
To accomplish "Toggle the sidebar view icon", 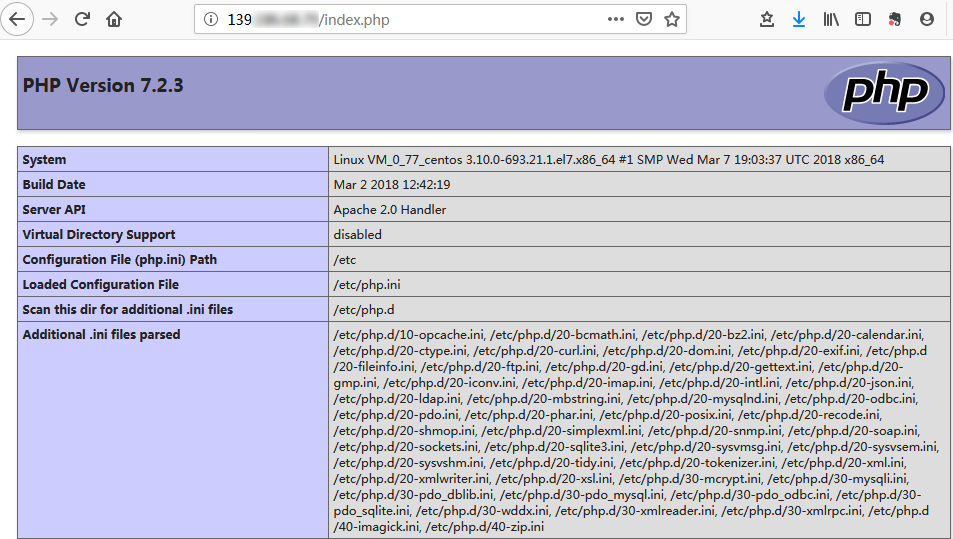I will [x=862, y=19].
